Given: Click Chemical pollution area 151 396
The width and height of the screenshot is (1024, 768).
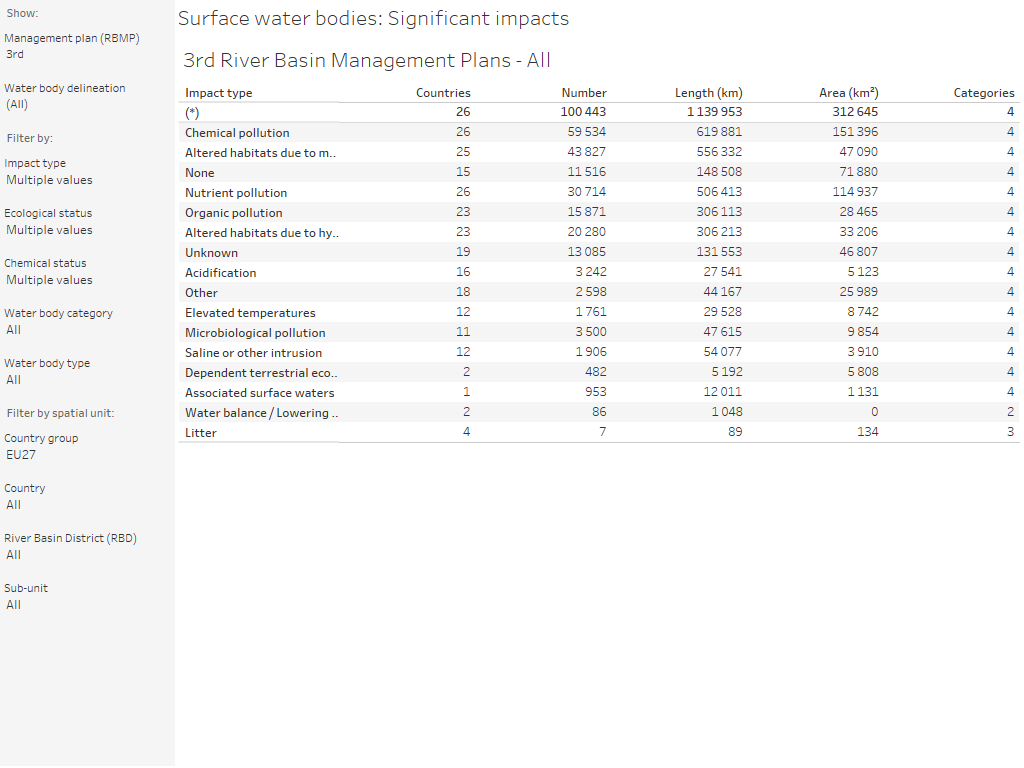Looking at the screenshot, I should pyautogui.click(x=855, y=133).
